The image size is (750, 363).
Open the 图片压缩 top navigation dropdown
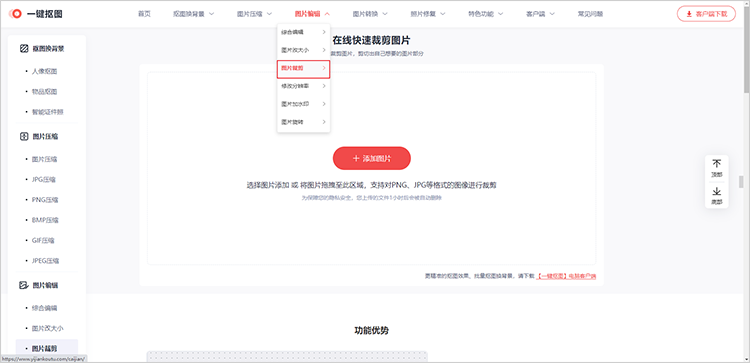tap(254, 14)
